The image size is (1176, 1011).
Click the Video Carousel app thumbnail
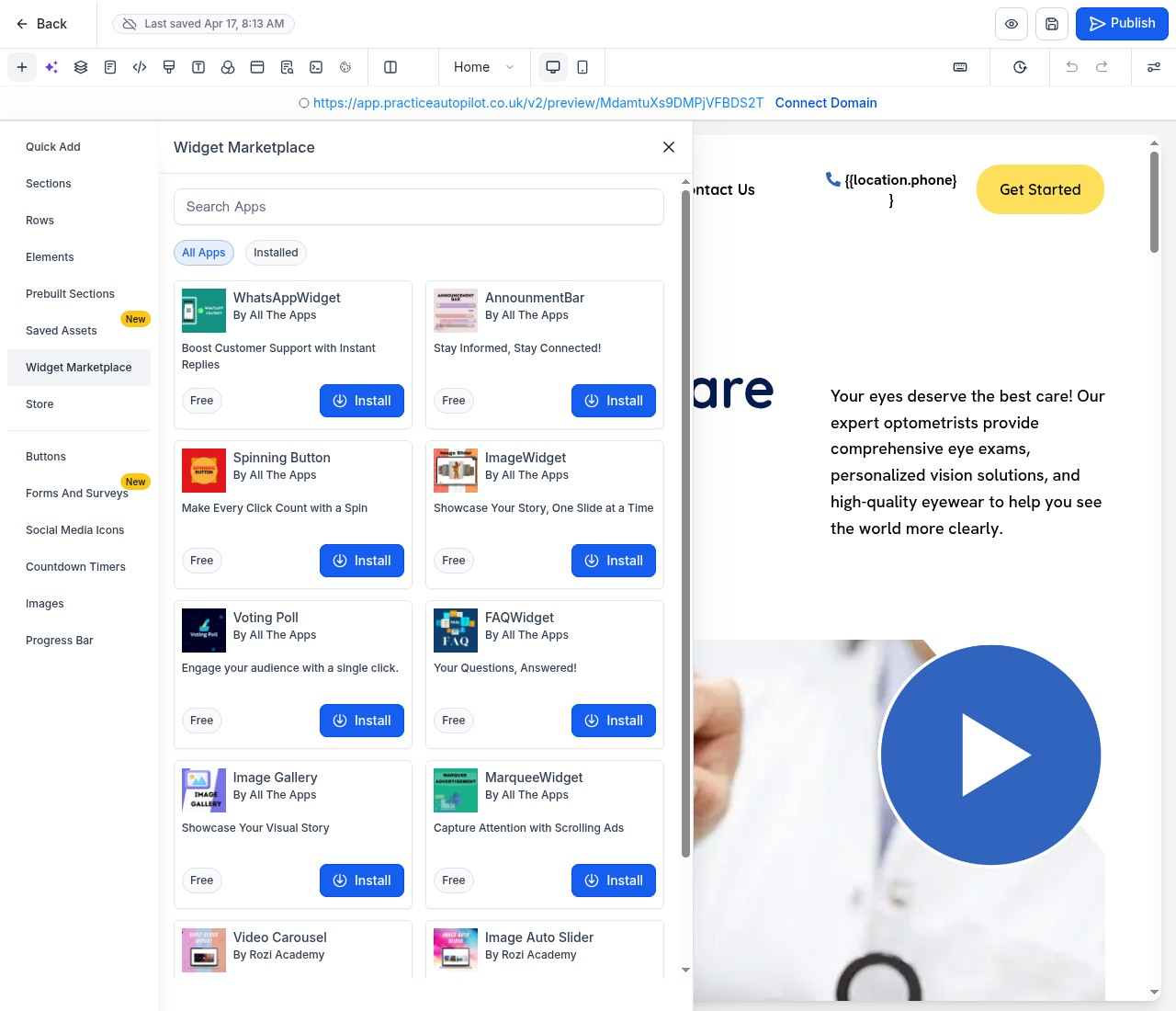point(204,950)
